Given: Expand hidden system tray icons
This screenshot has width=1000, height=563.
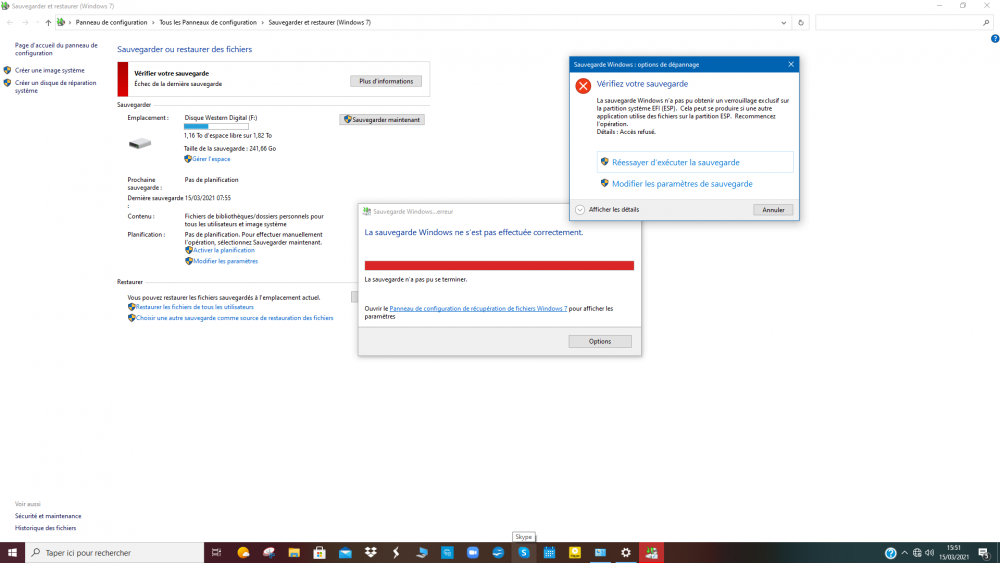Looking at the screenshot, I should click(904, 553).
